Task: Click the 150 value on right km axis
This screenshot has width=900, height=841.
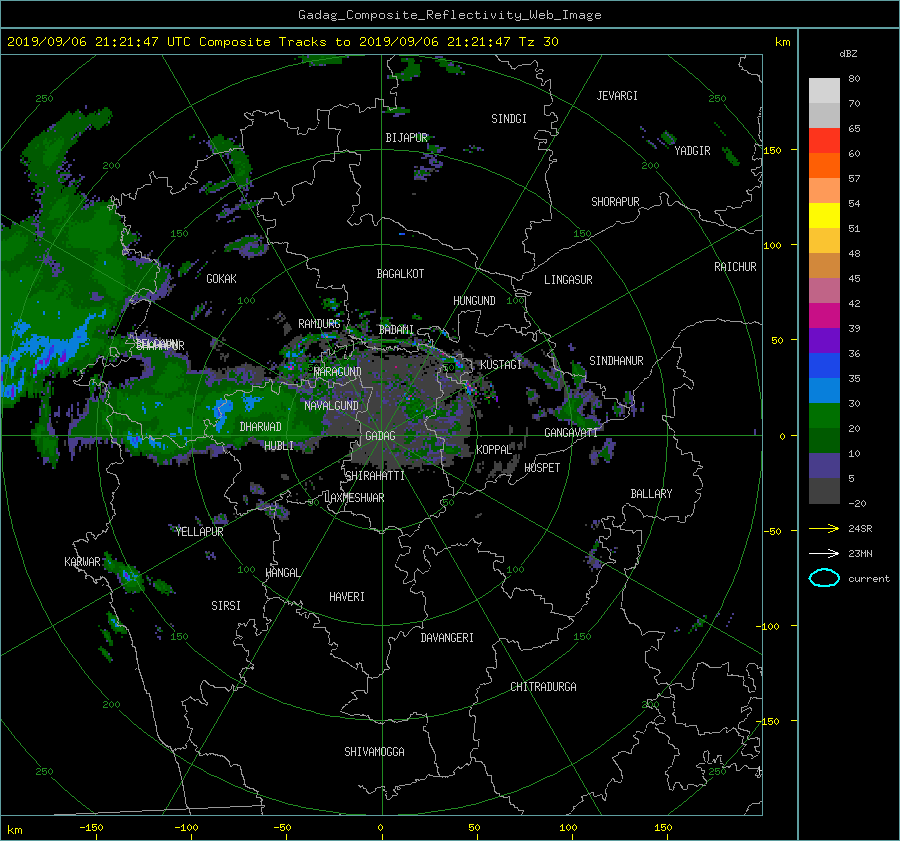Action: pos(772,150)
